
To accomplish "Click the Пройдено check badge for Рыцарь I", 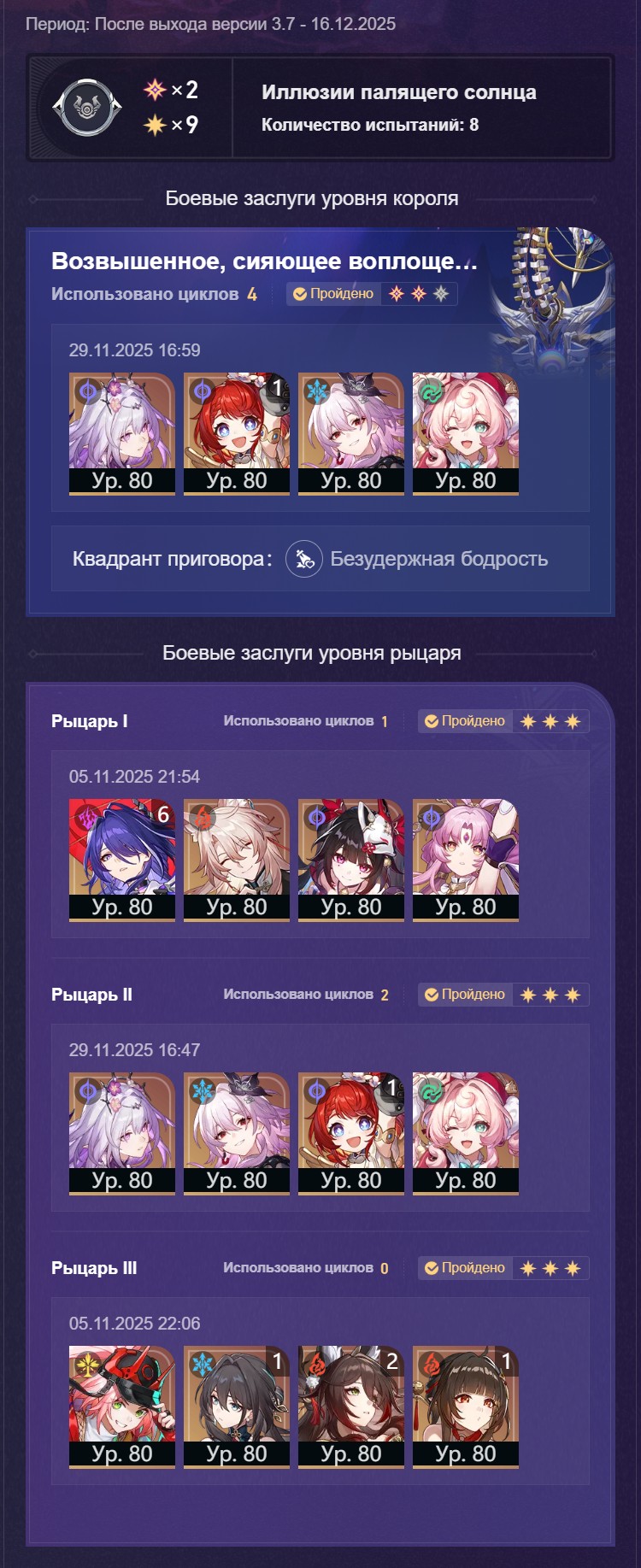I will coord(465,721).
